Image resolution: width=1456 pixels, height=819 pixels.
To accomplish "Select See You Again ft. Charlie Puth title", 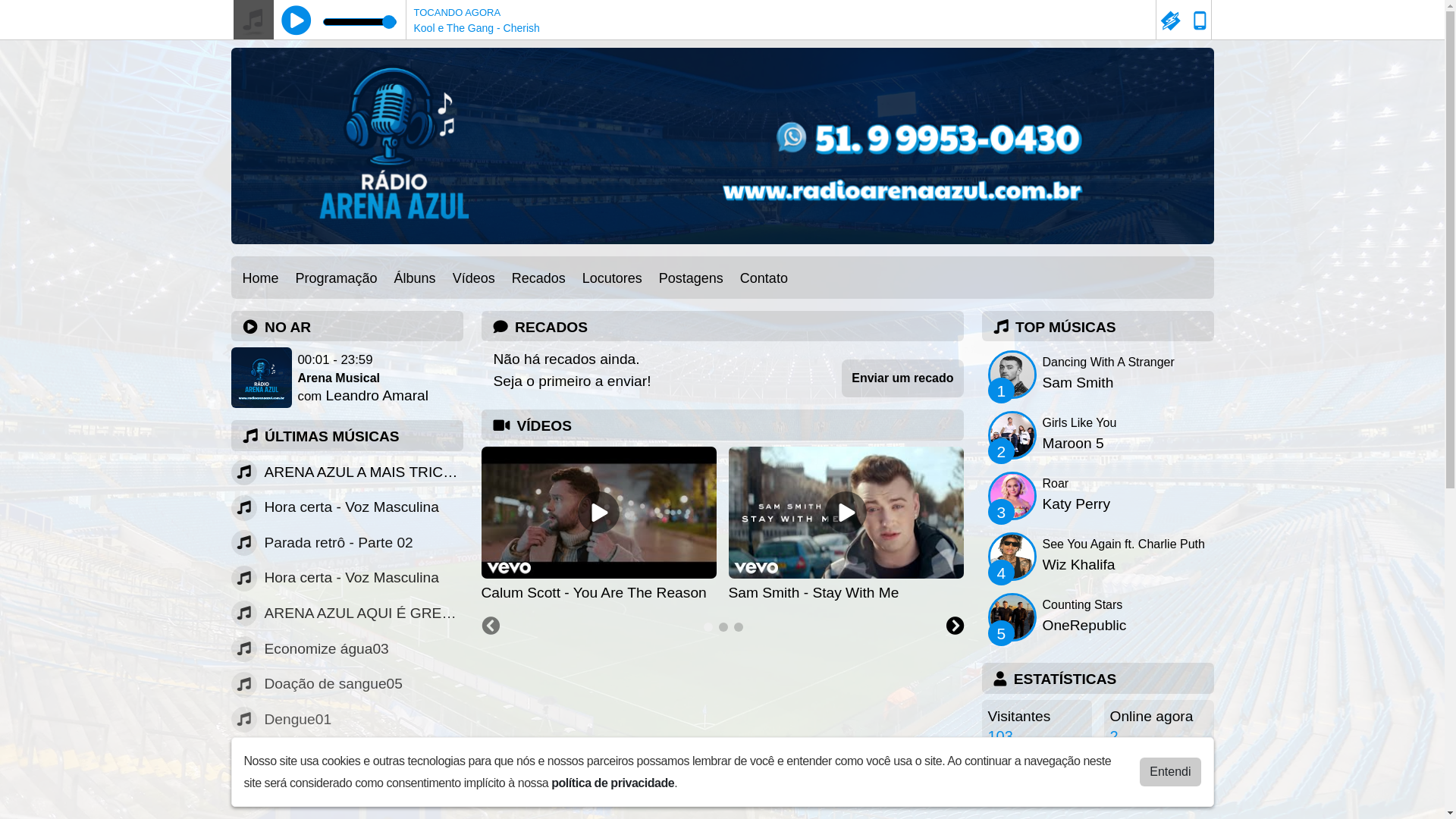I will 1123,544.
